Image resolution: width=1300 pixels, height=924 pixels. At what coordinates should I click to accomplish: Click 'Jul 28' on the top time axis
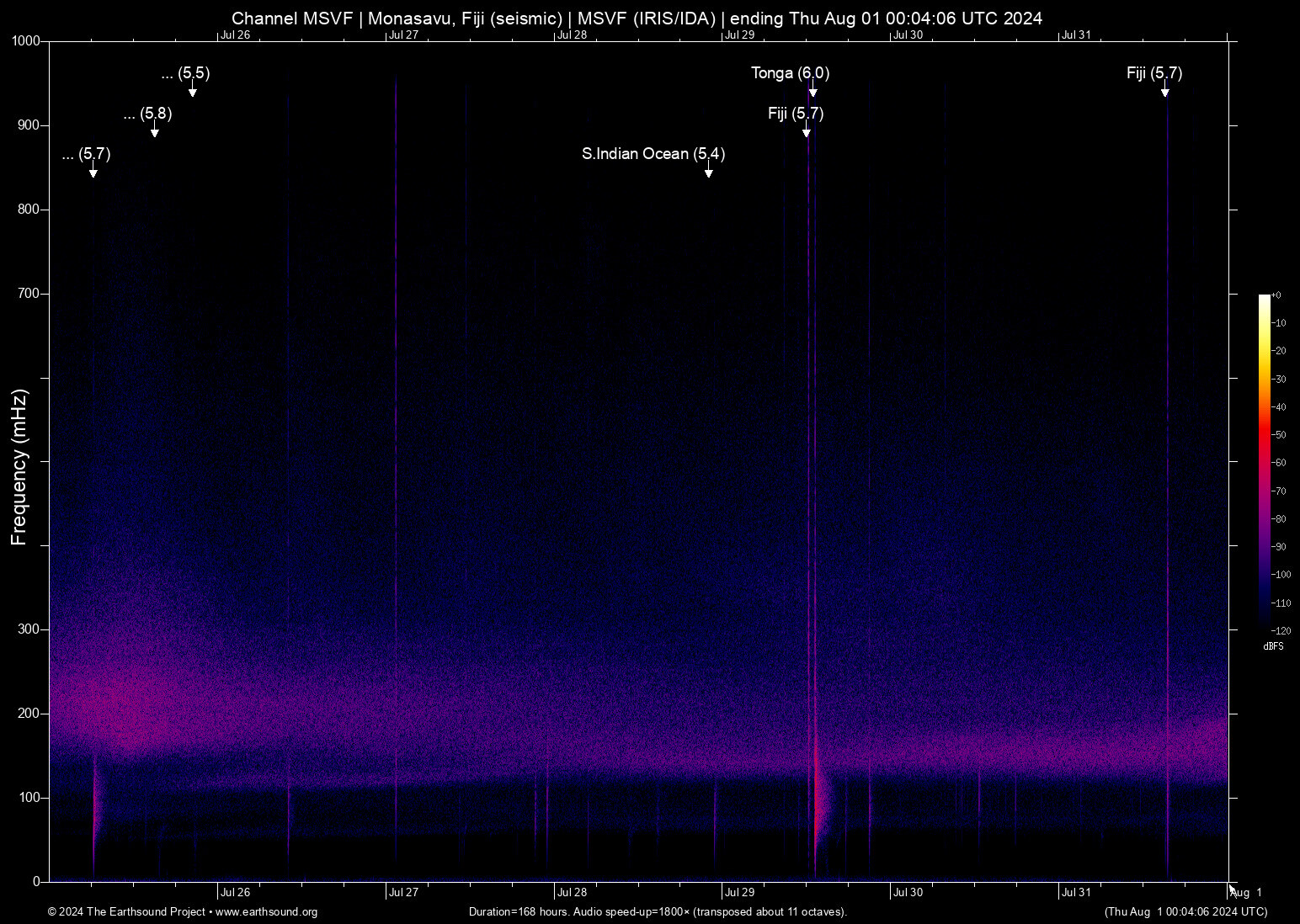click(572, 35)
